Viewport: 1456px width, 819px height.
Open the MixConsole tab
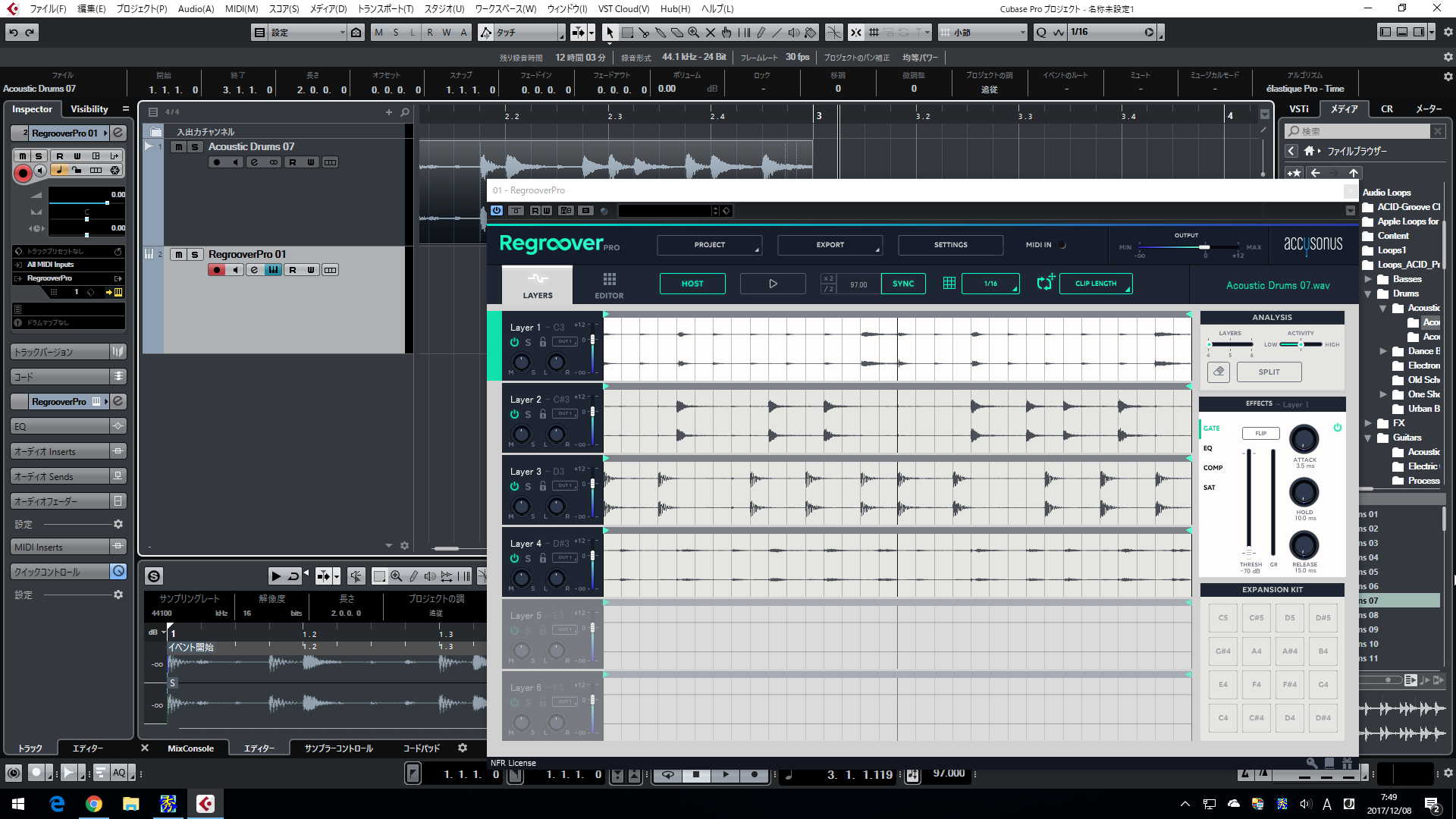[190, 748]
